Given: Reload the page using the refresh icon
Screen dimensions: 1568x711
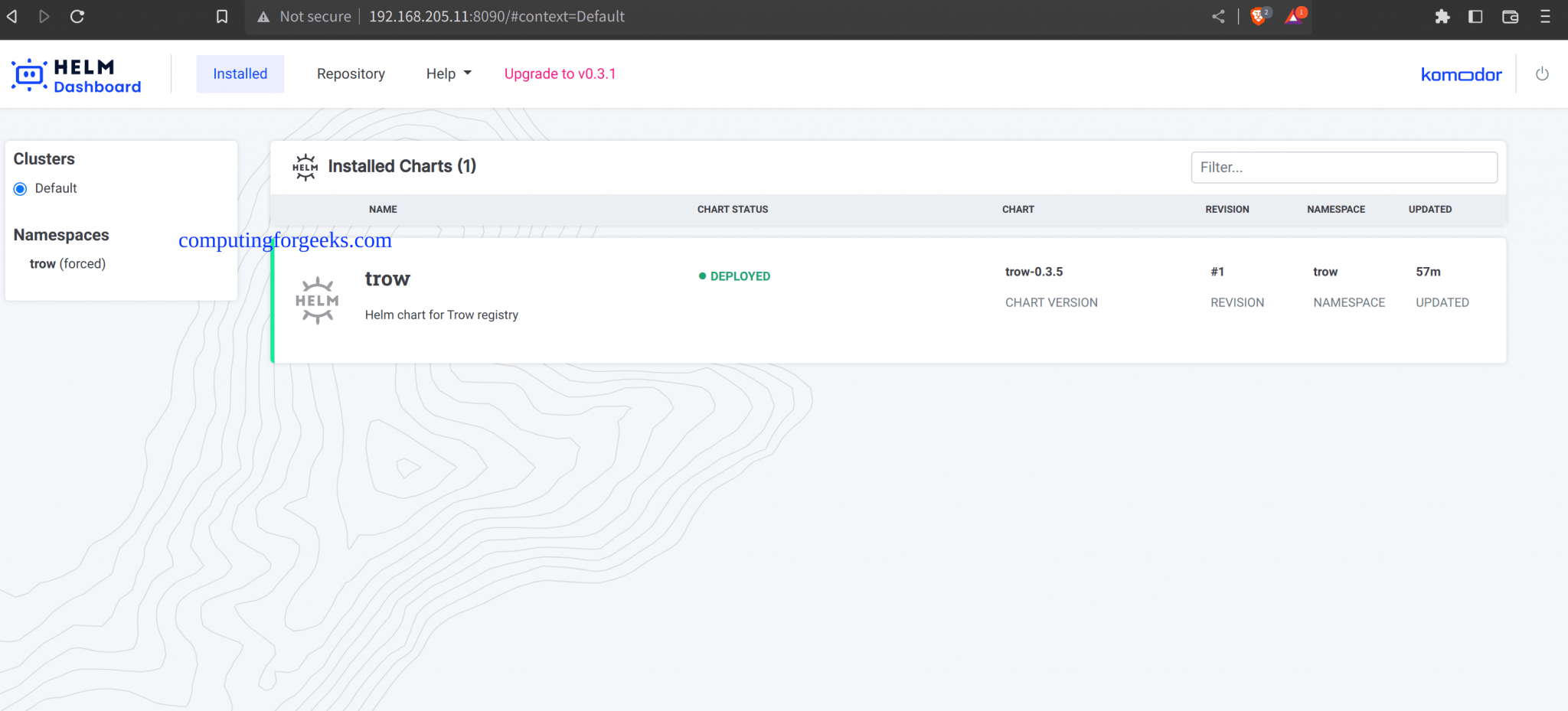Looking at the screenshot, I should pos(77,15).
